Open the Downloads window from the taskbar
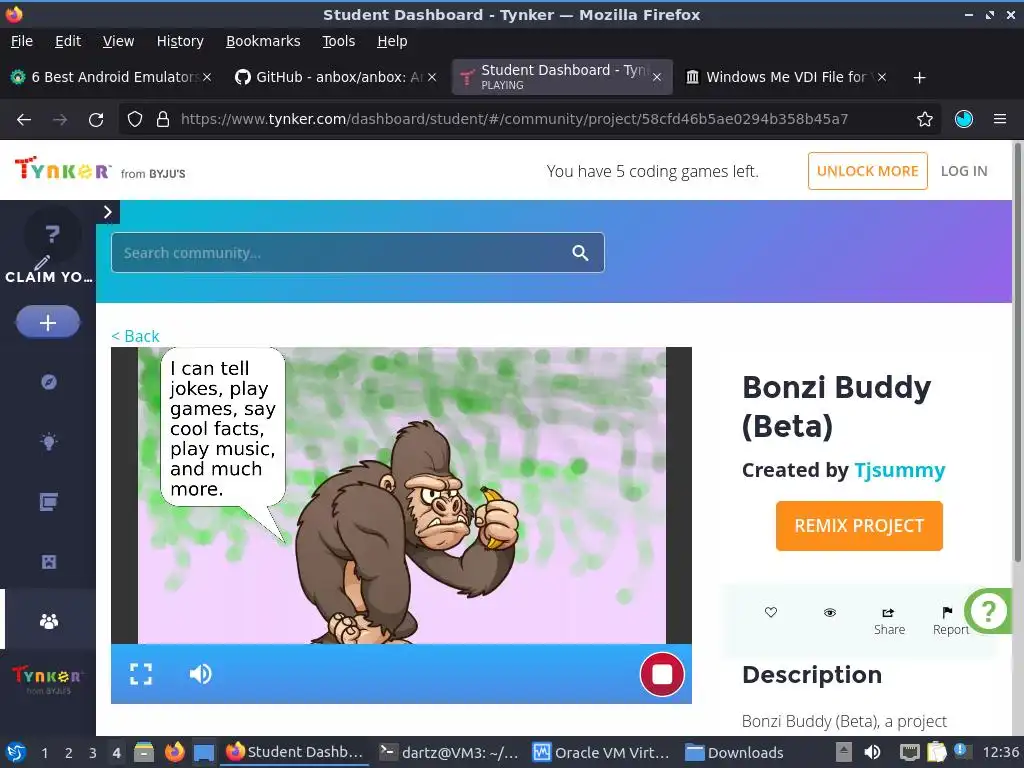This screenshot has width=1024, height=768. point(734,752)
